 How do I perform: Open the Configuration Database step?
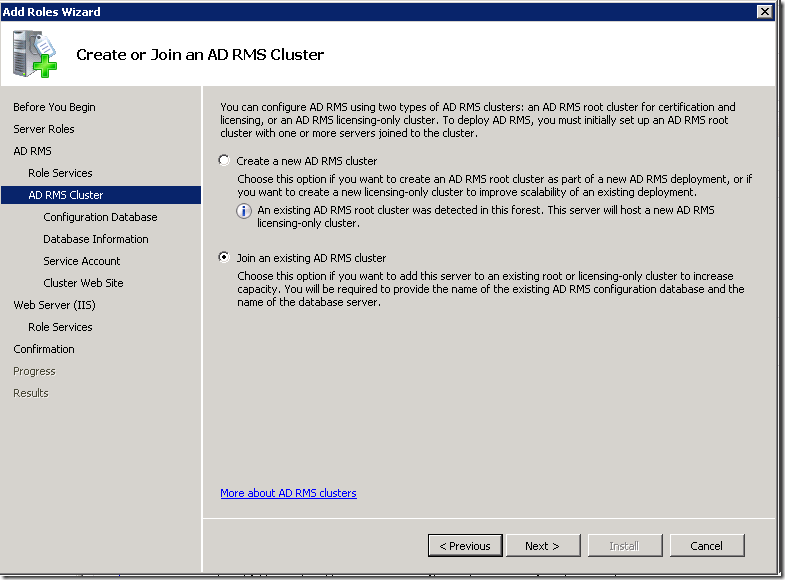click(x=100, y=217)
